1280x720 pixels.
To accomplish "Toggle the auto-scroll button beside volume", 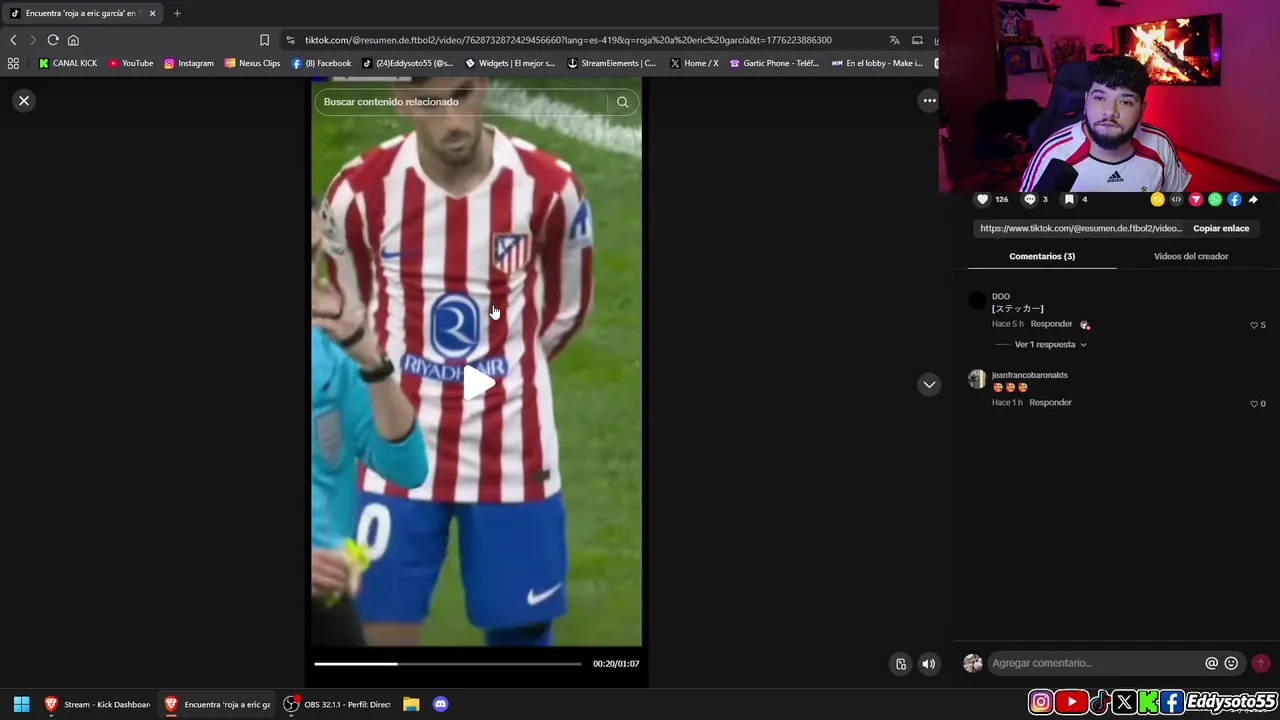I will tap(901, 664).
